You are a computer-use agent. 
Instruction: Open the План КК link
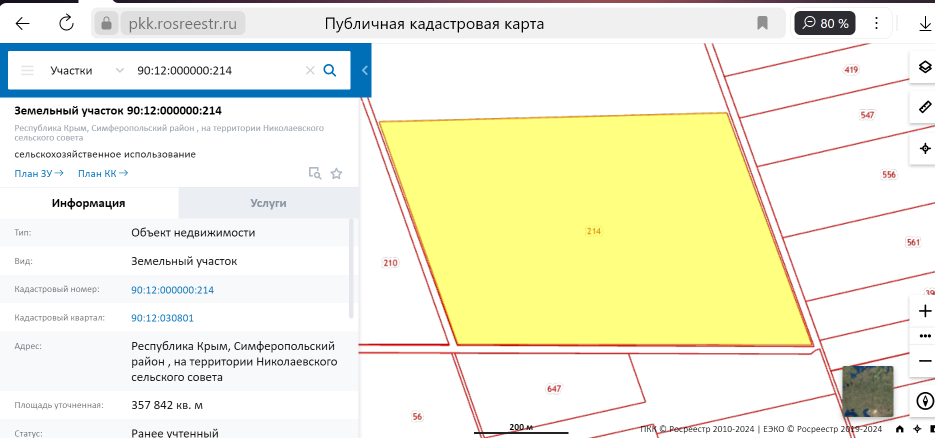(x=103, y=173)
